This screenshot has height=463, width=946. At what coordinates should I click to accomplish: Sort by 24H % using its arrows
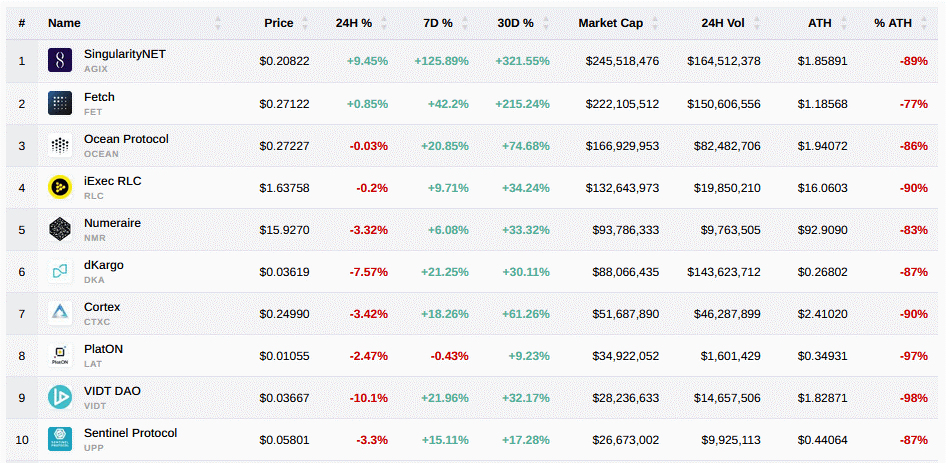pos(383,23)
